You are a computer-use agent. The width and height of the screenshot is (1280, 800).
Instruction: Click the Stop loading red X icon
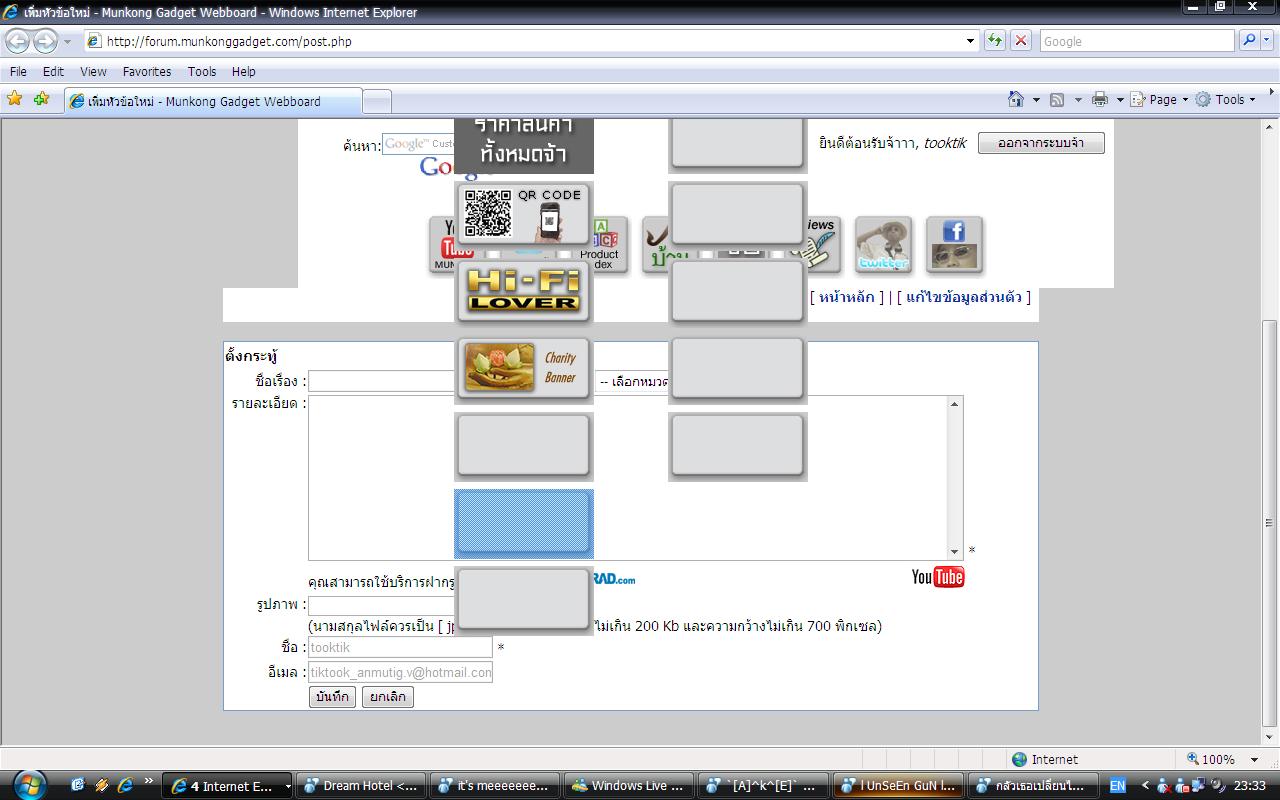(1020, 41)
